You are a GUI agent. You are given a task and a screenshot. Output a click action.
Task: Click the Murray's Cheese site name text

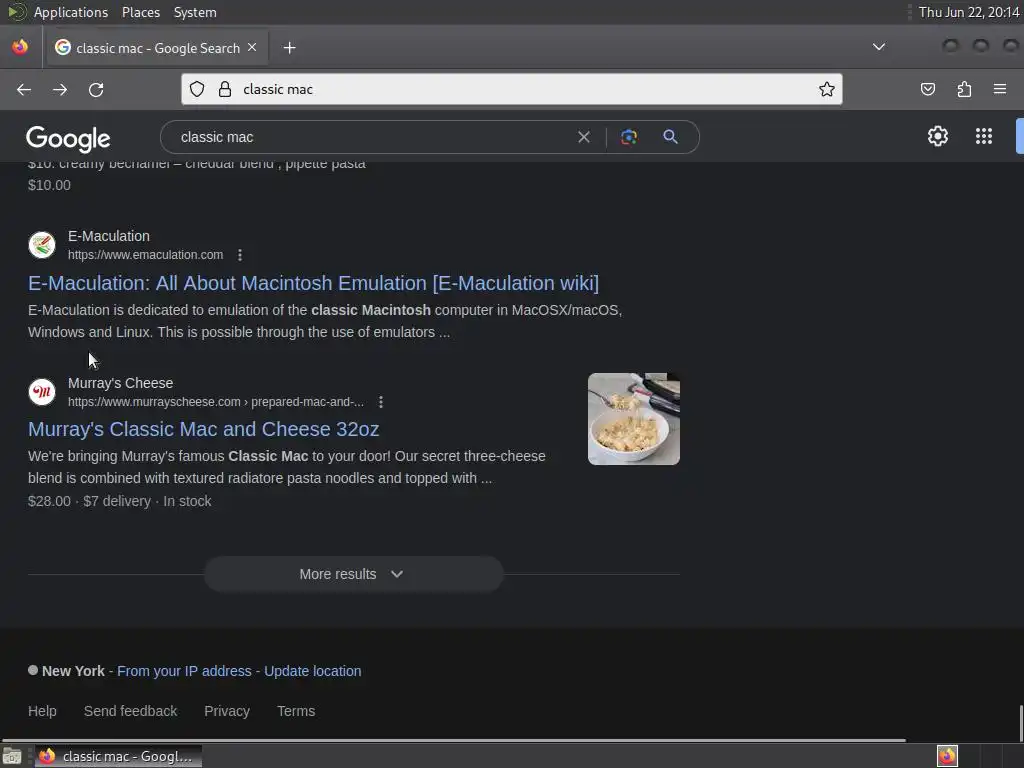tap(121, 383)
